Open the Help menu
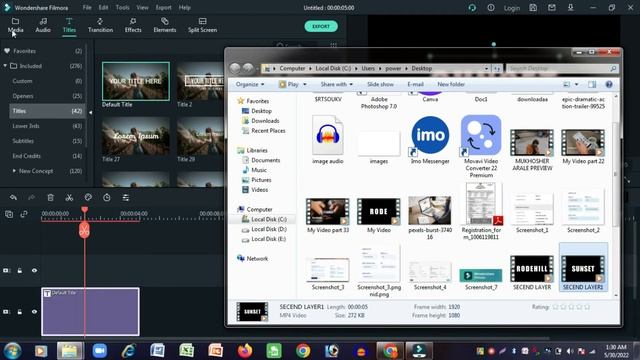Viewport: 640px width, 360px height. coord(184,7)
